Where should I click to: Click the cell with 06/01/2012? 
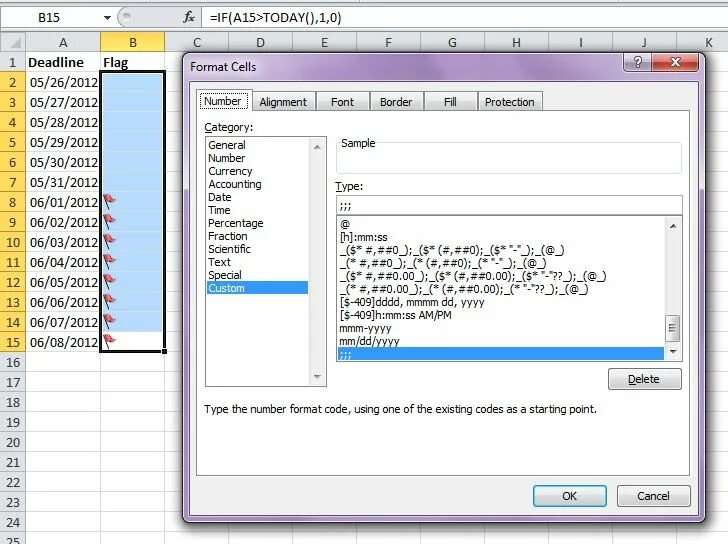coord(63,202)
